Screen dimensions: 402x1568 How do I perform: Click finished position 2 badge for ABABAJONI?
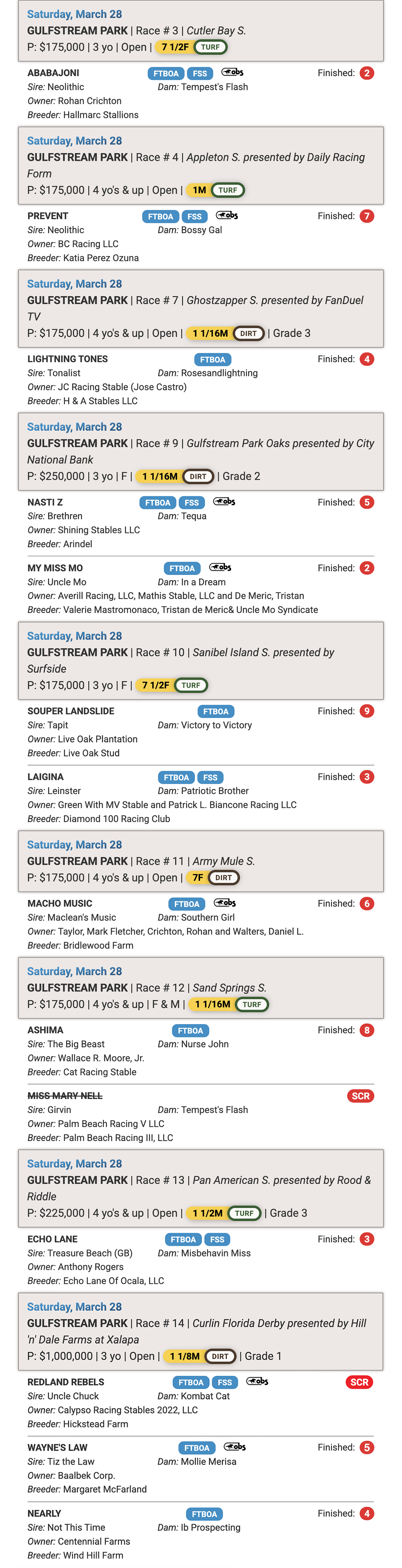(x=367, y=73)
